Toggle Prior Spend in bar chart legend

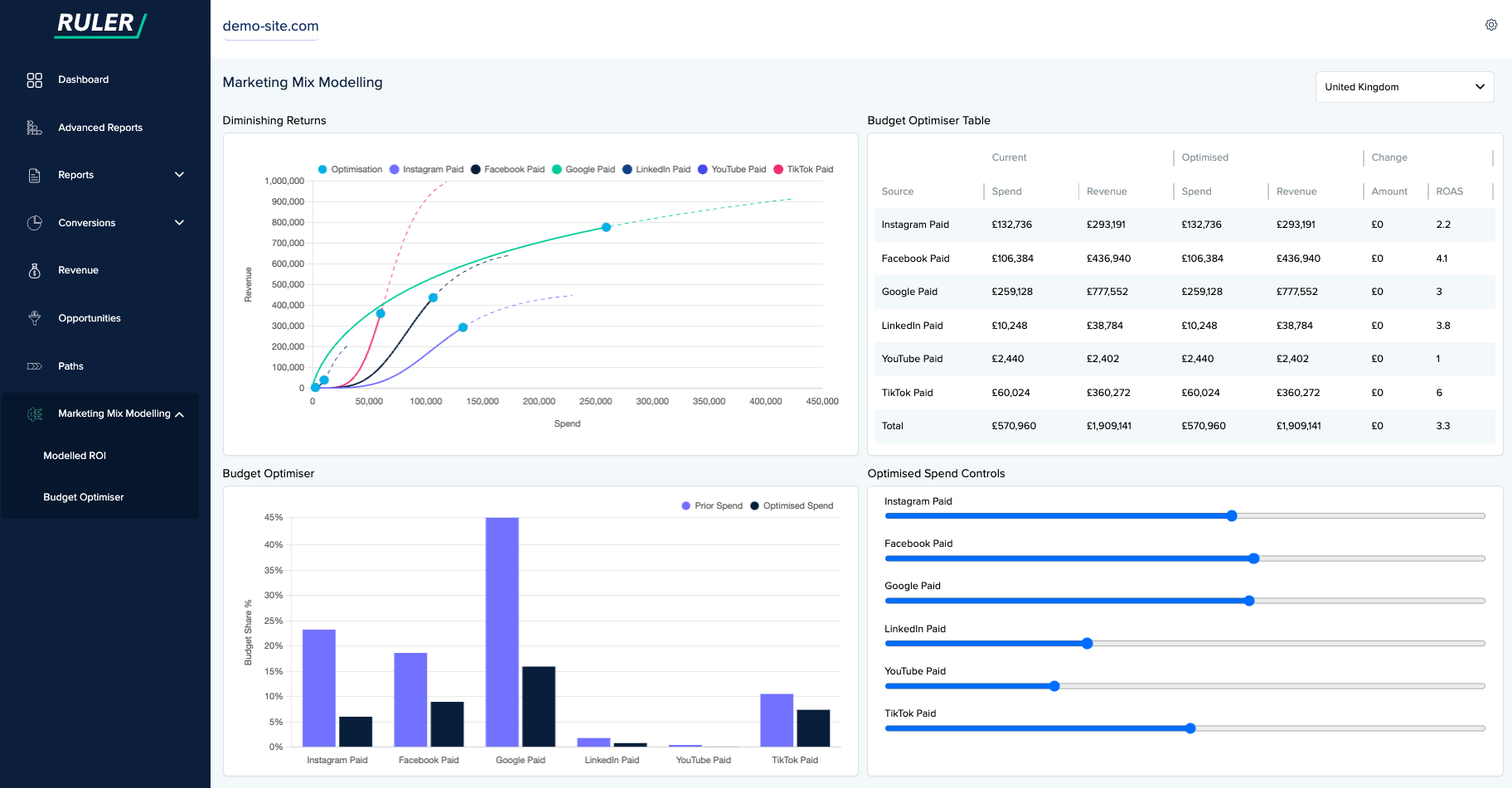(x=711, y=506)
